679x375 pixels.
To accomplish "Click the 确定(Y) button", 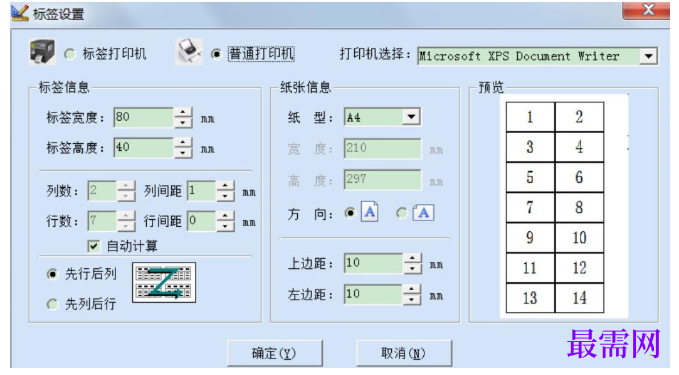I will pyautogui.click(x=275, y=353).
